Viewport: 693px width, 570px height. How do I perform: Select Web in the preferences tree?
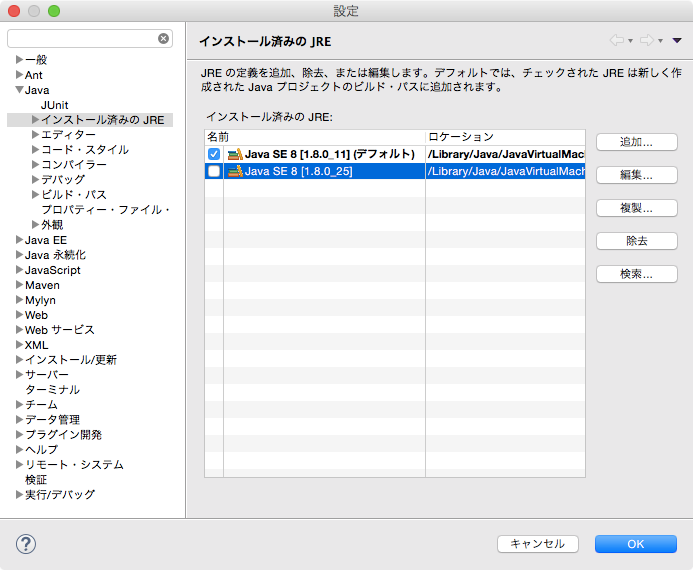click(36, 315)
